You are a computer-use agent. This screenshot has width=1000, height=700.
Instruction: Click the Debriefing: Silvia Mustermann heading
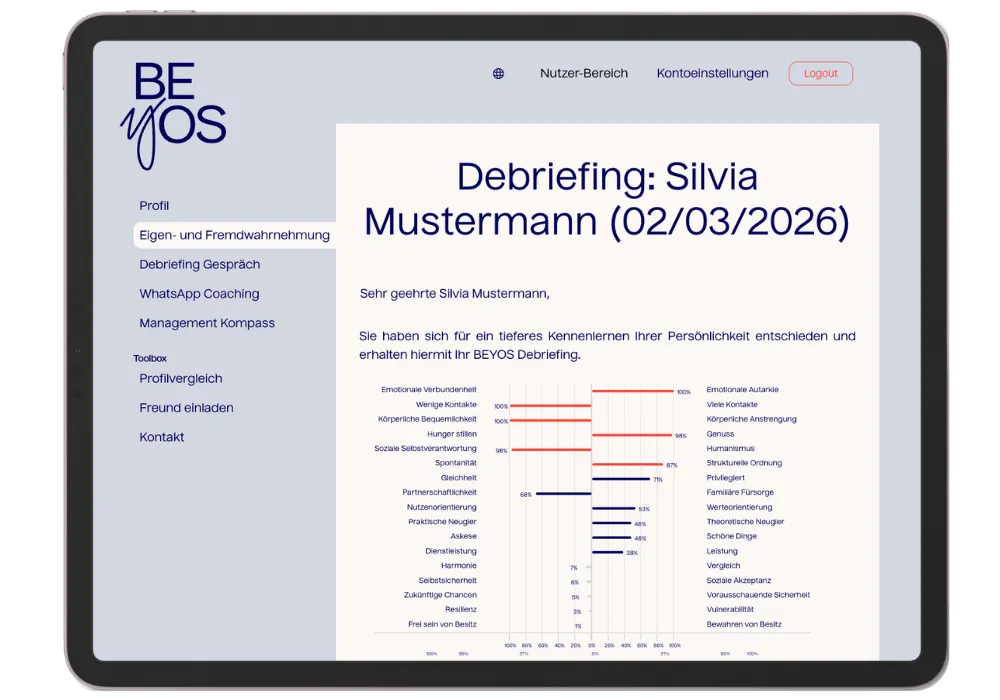pos(607,198)
